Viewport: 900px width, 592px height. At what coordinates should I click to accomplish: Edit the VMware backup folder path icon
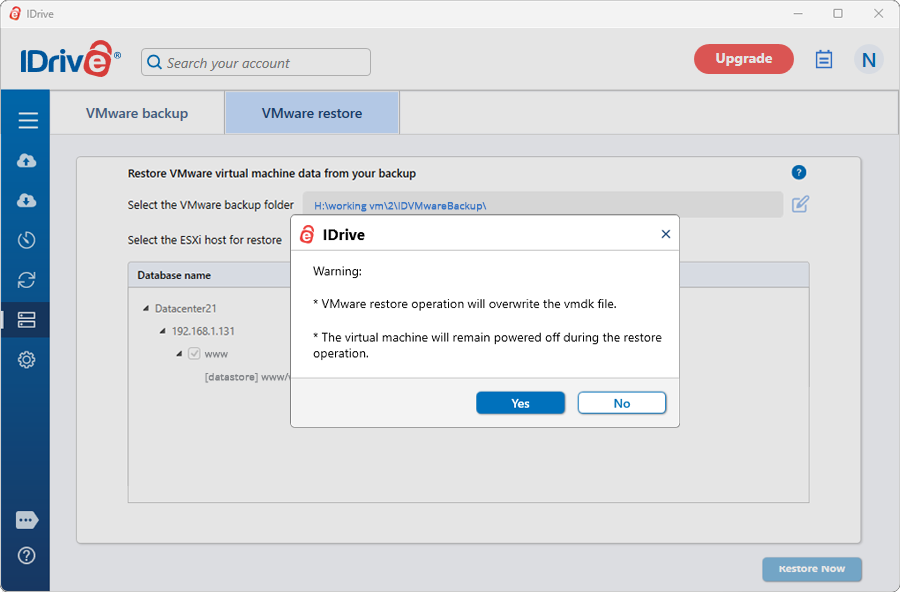(800, 204)
